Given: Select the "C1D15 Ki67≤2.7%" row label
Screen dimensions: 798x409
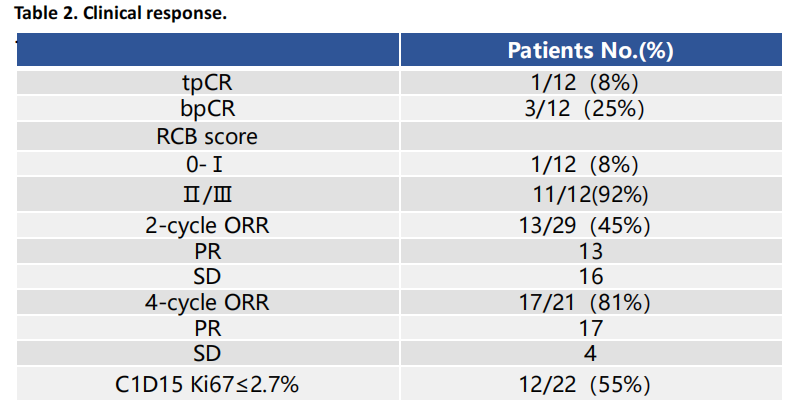Looking at the screenshot, I should 207,383.
